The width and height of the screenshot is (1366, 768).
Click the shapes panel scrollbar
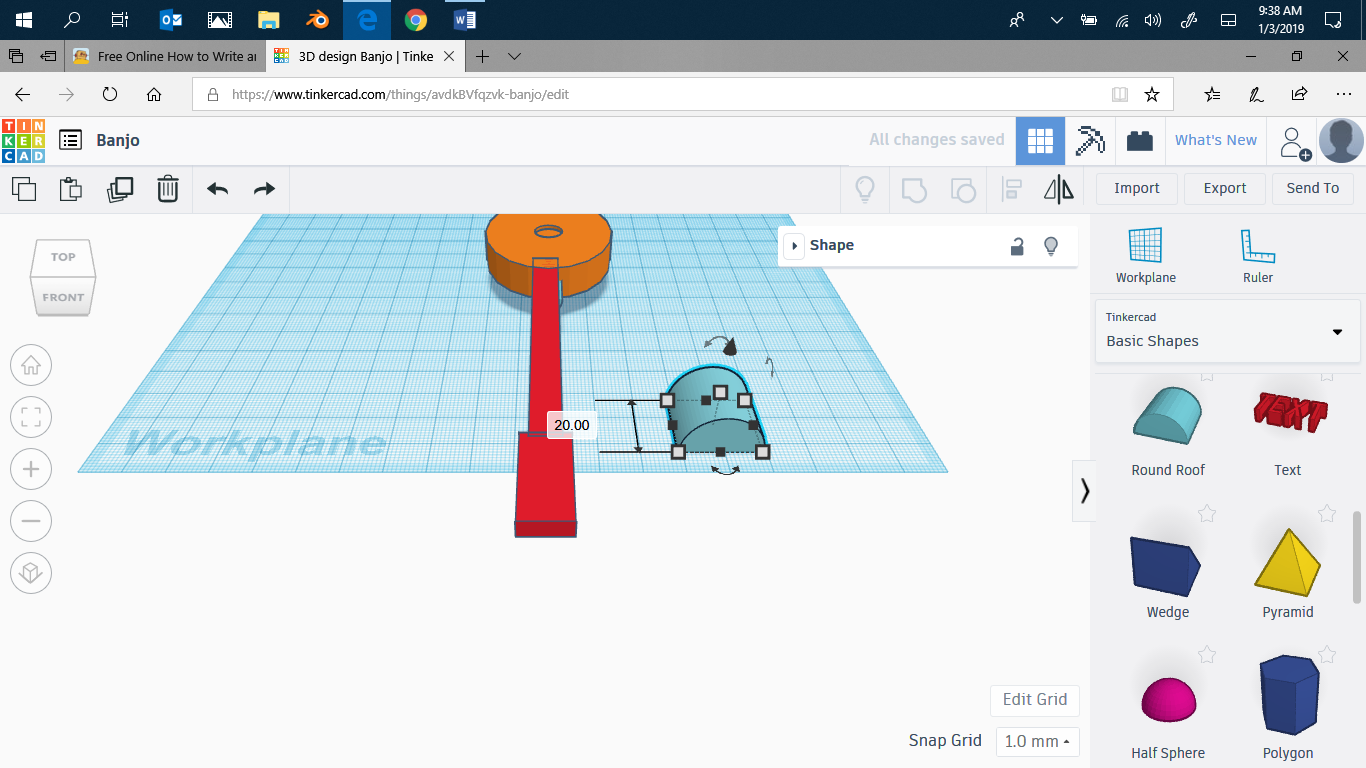pos(1357,556)
